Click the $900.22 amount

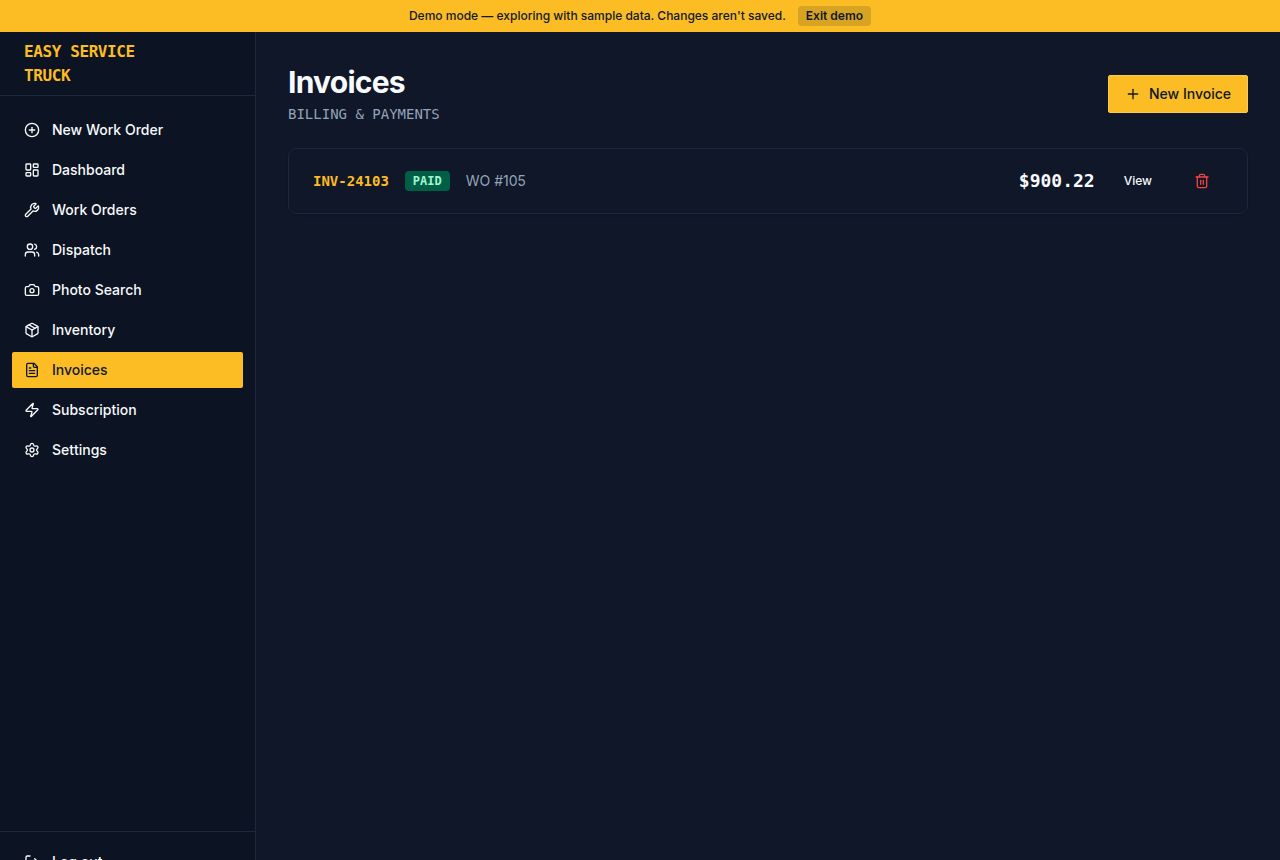[1056, 181]
